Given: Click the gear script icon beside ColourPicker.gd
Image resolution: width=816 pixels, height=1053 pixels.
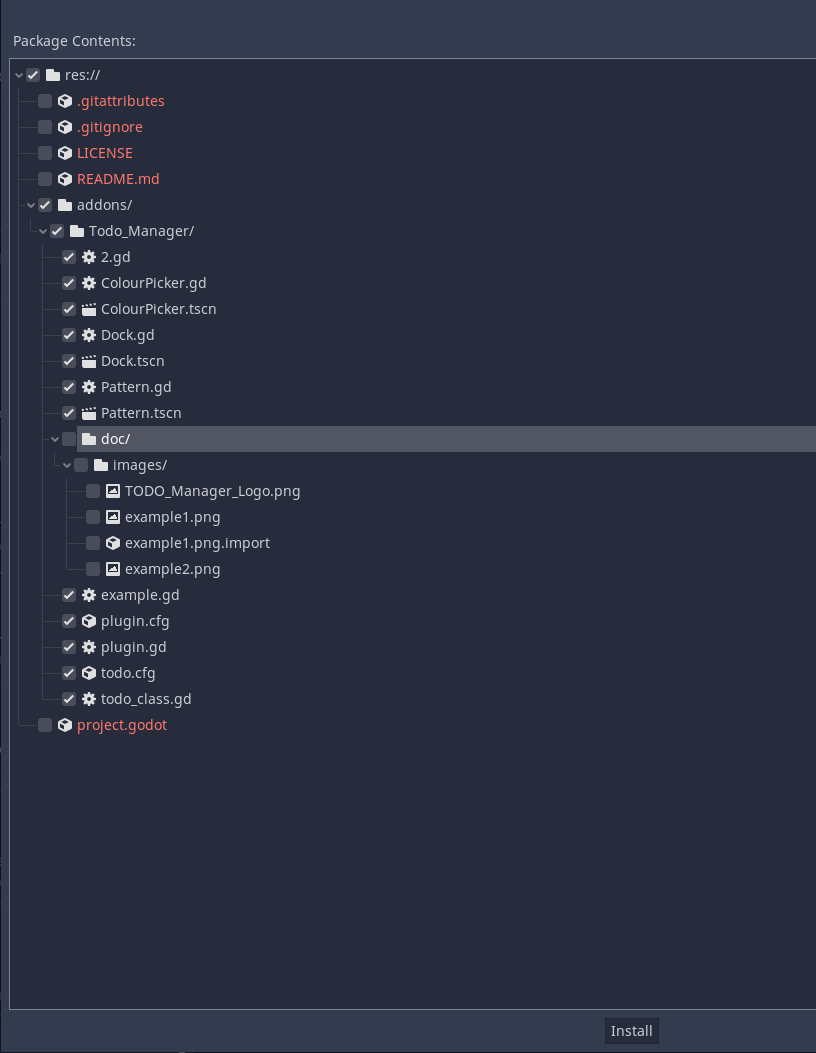Looking at the screenshot, I should pyautogui.click(x=89, y=283).
